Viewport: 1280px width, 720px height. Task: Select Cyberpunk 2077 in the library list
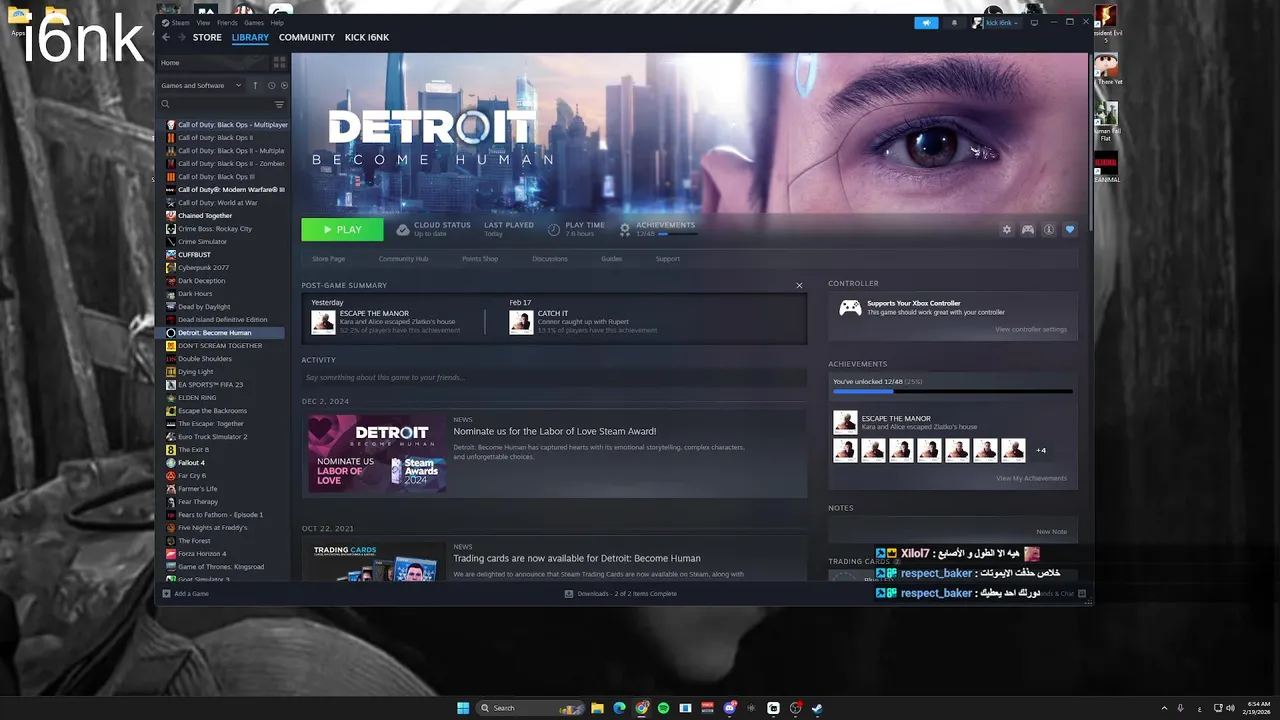tap(203, 268)
